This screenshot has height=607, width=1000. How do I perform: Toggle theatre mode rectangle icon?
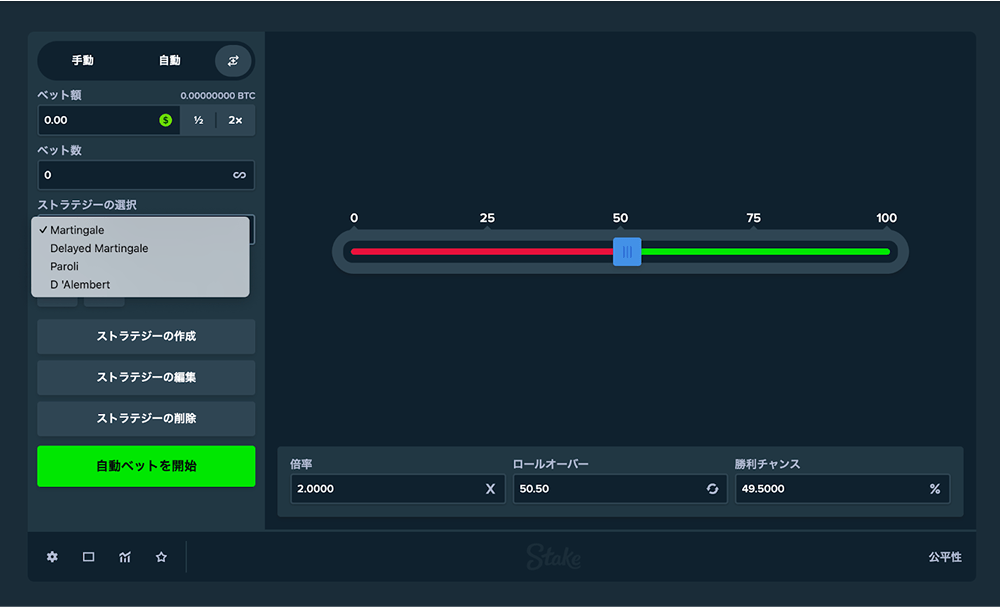[89, 557]
